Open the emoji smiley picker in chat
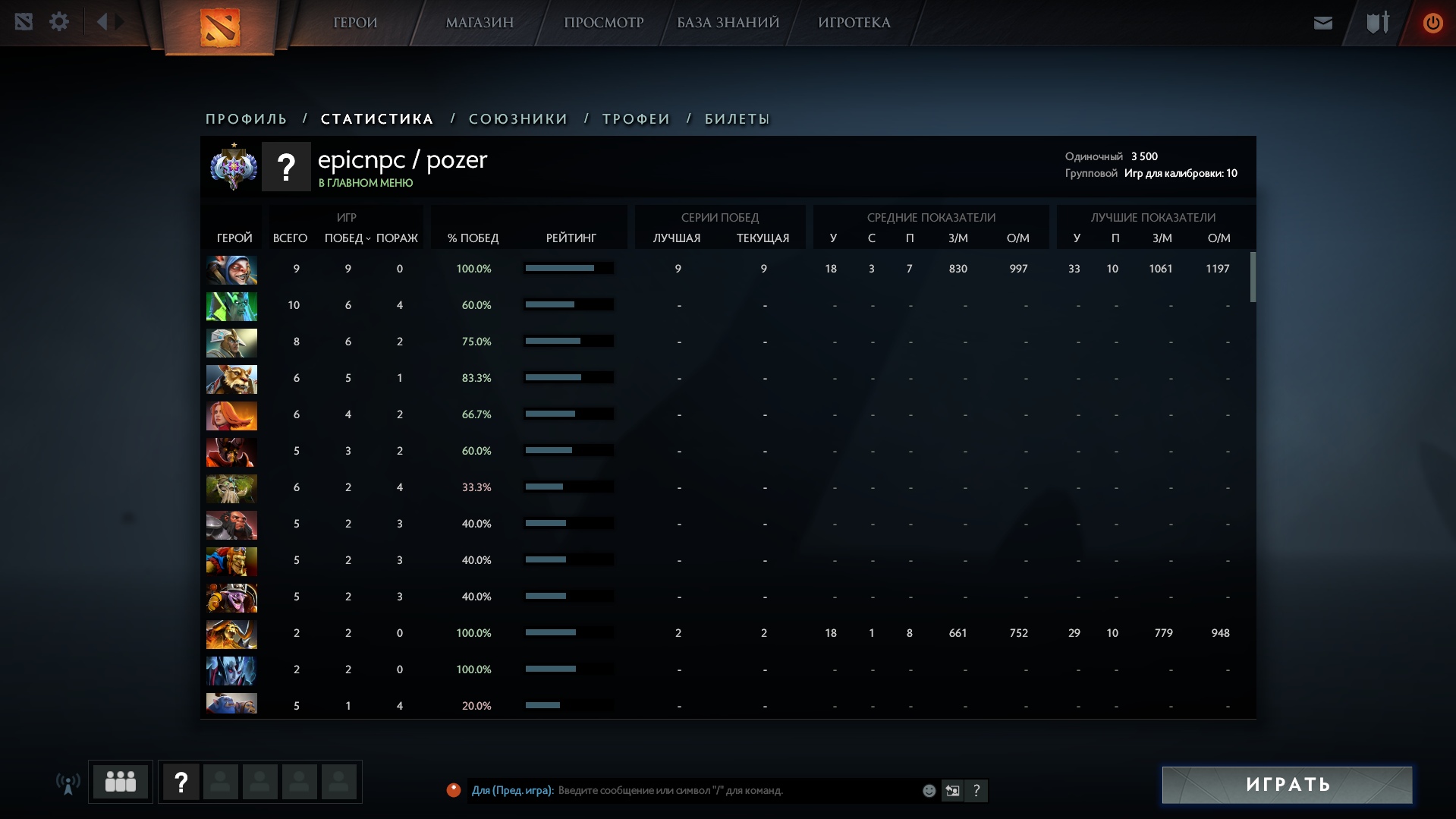 (x=929, y=791)
